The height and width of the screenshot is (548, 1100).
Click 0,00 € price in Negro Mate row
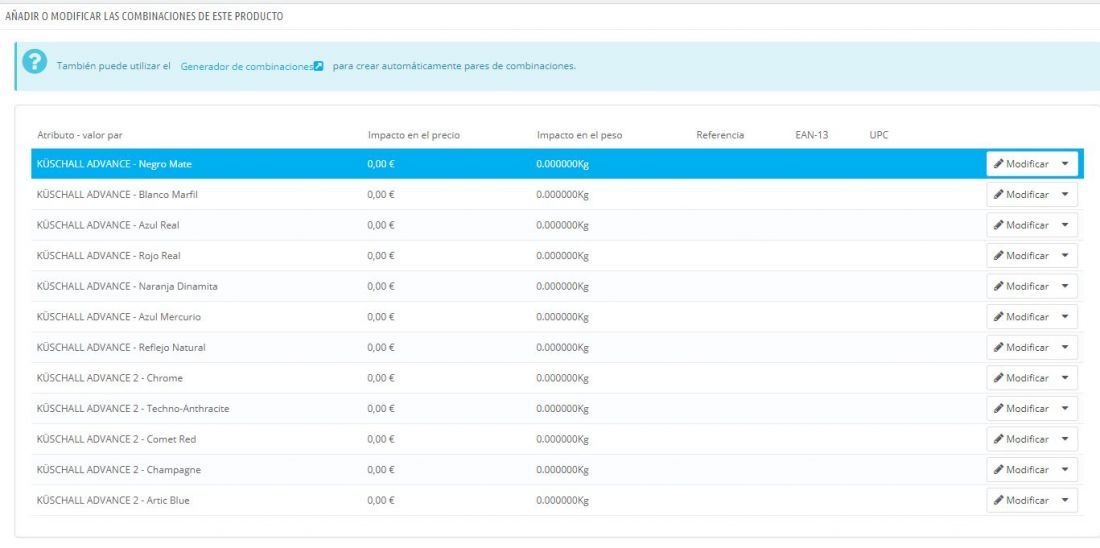(x=381, y=164)
